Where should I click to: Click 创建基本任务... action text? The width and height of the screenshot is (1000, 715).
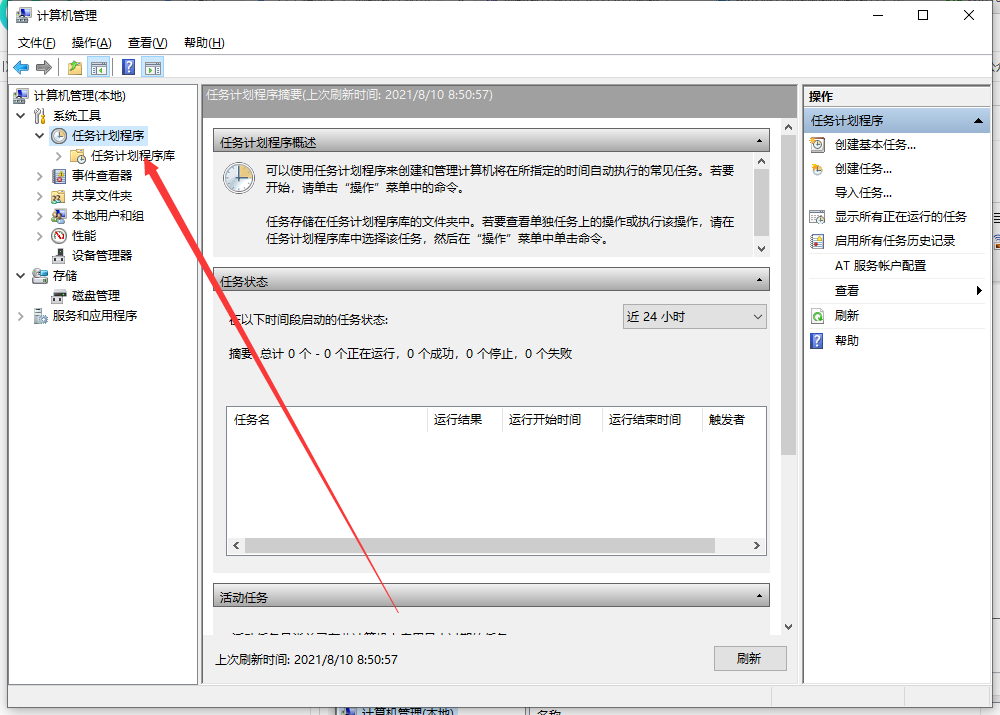[x=875, y=145]
